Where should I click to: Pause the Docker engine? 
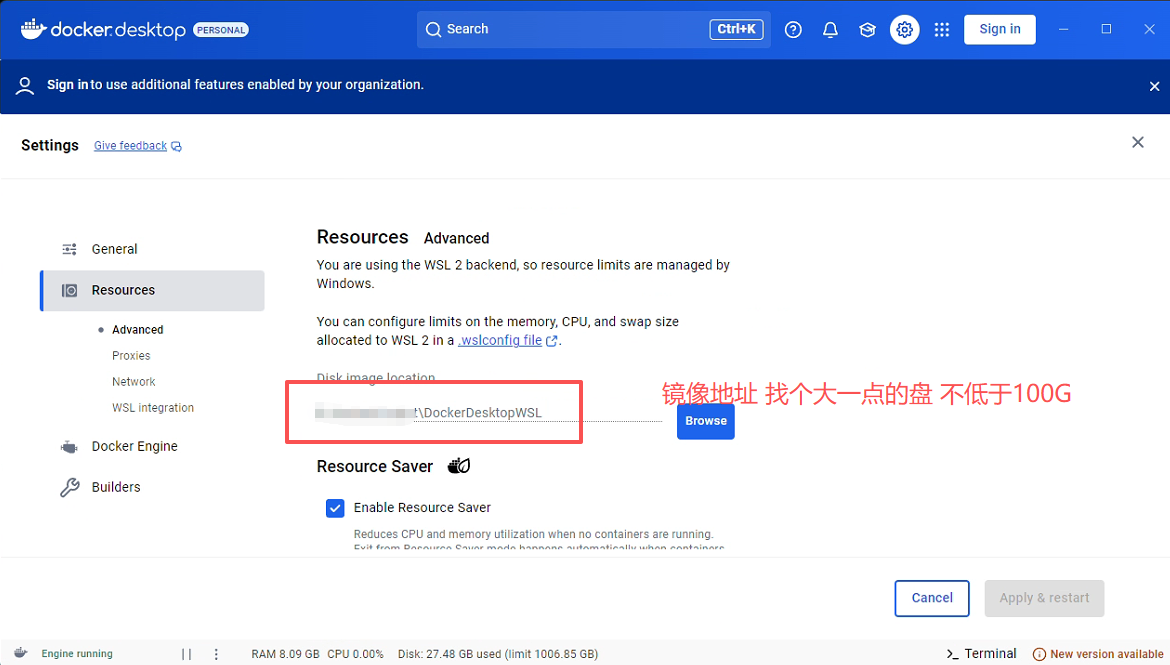187,654
